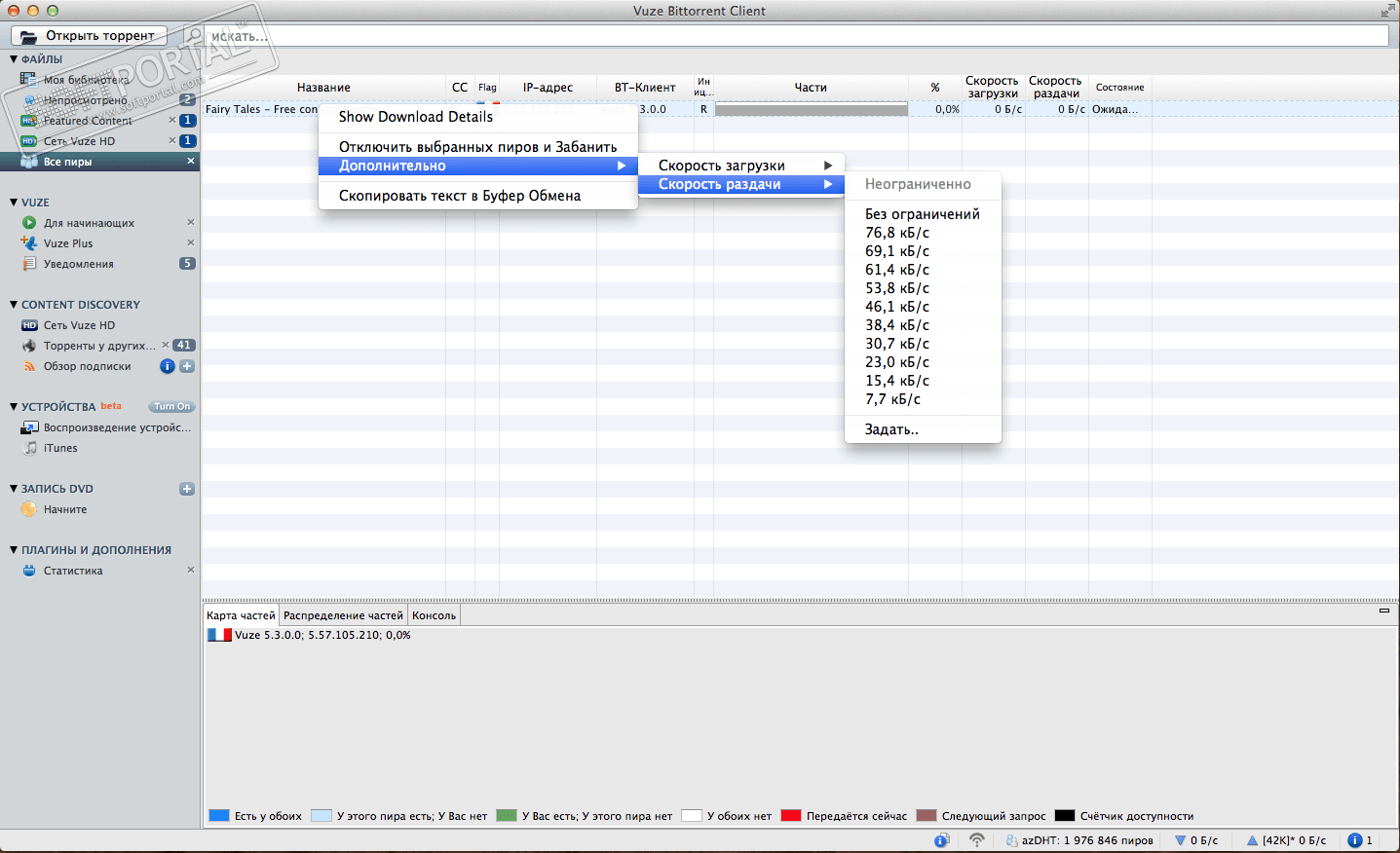Close the Vuze Plus sidebar entry

tap(191, 243)
